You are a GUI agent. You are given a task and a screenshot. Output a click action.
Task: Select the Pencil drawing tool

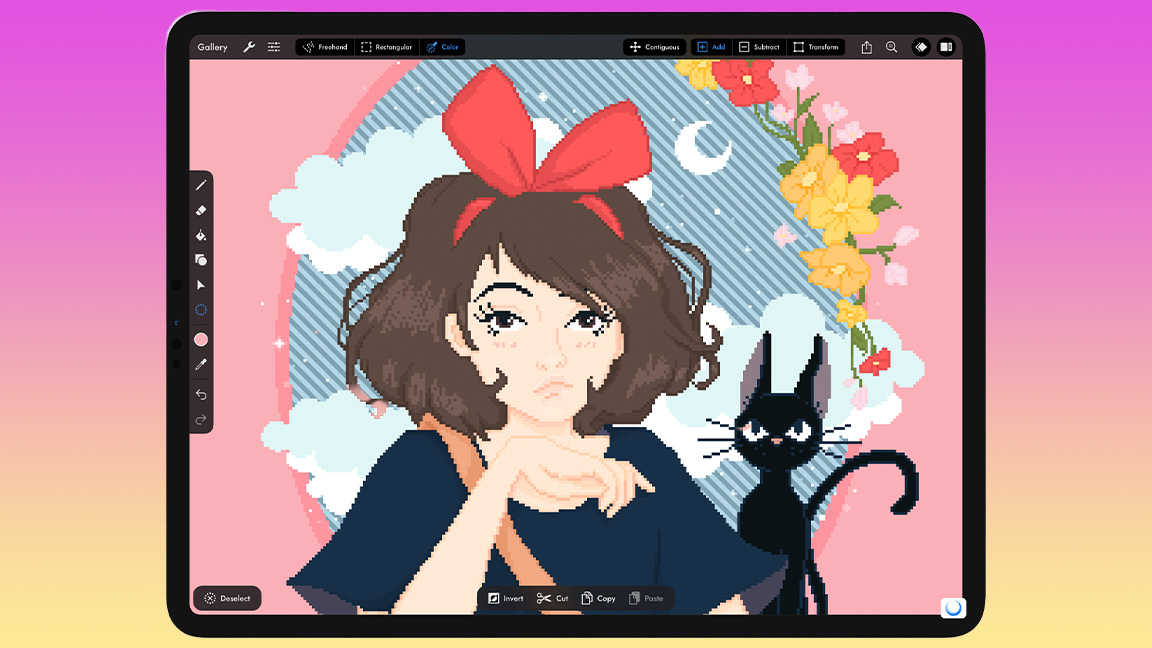[x=201, y=185]
